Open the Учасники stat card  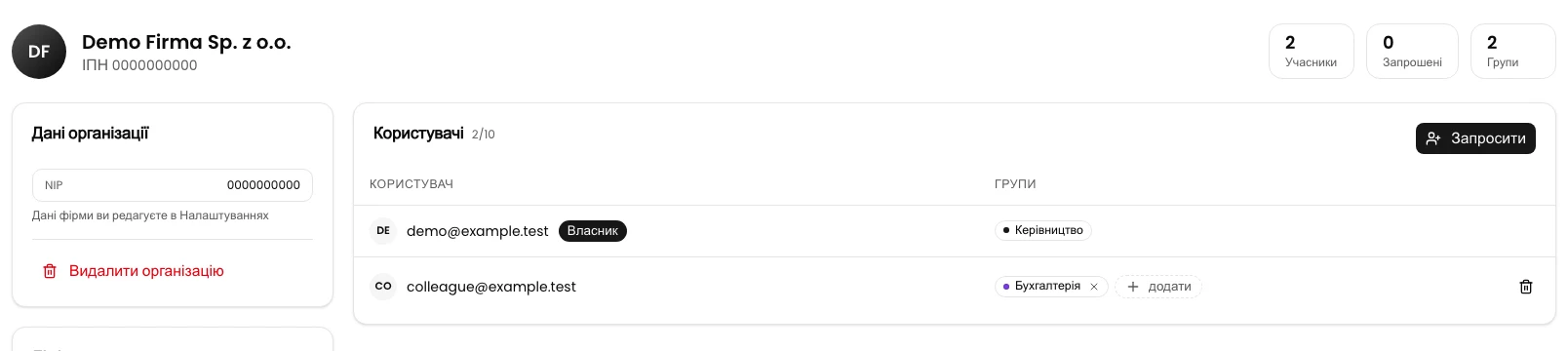[x=1311, y=52]
